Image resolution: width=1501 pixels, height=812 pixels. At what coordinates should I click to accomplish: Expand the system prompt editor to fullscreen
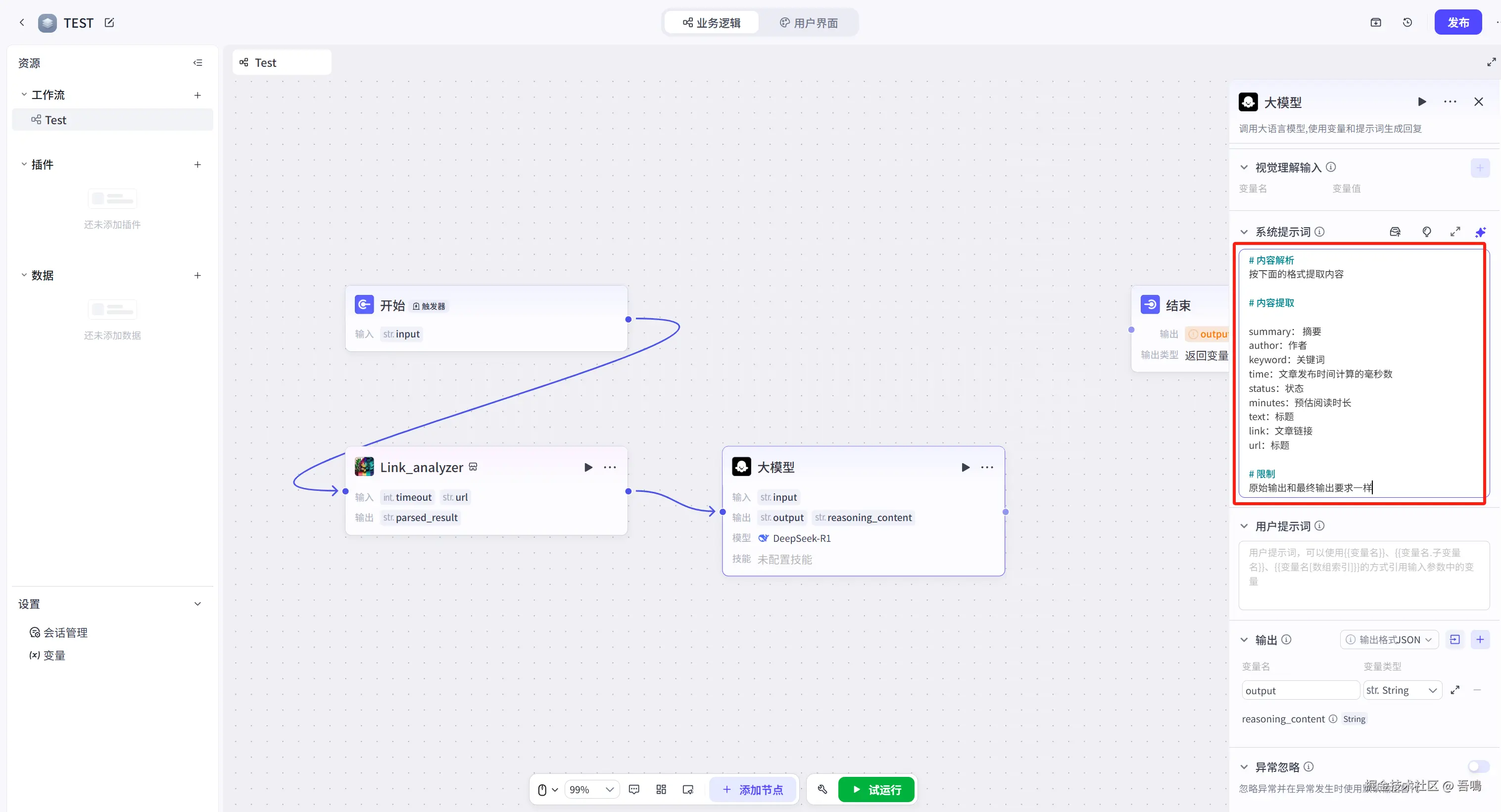(1455, 232)
